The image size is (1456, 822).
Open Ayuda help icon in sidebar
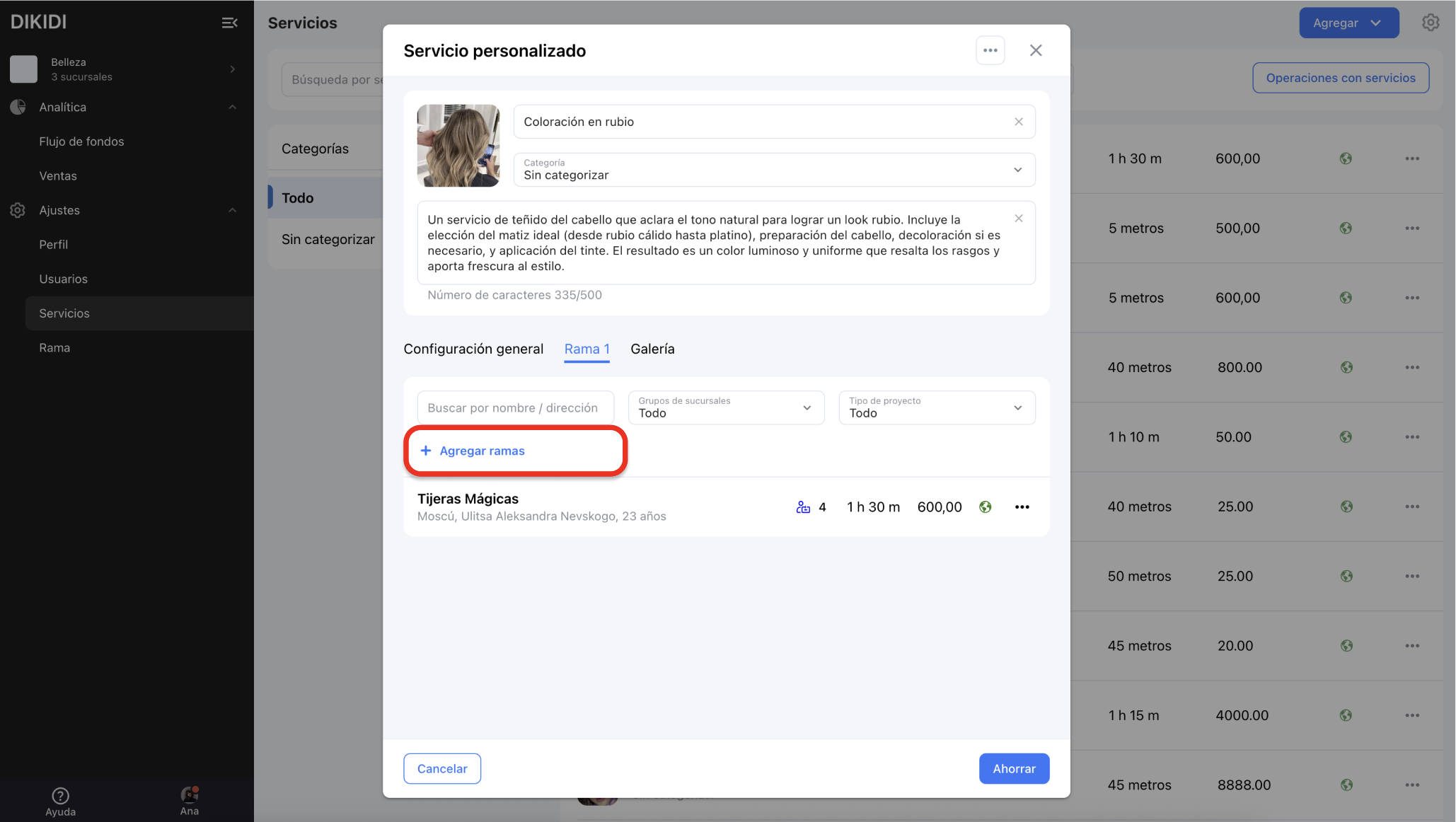click(x=61, y=796)
